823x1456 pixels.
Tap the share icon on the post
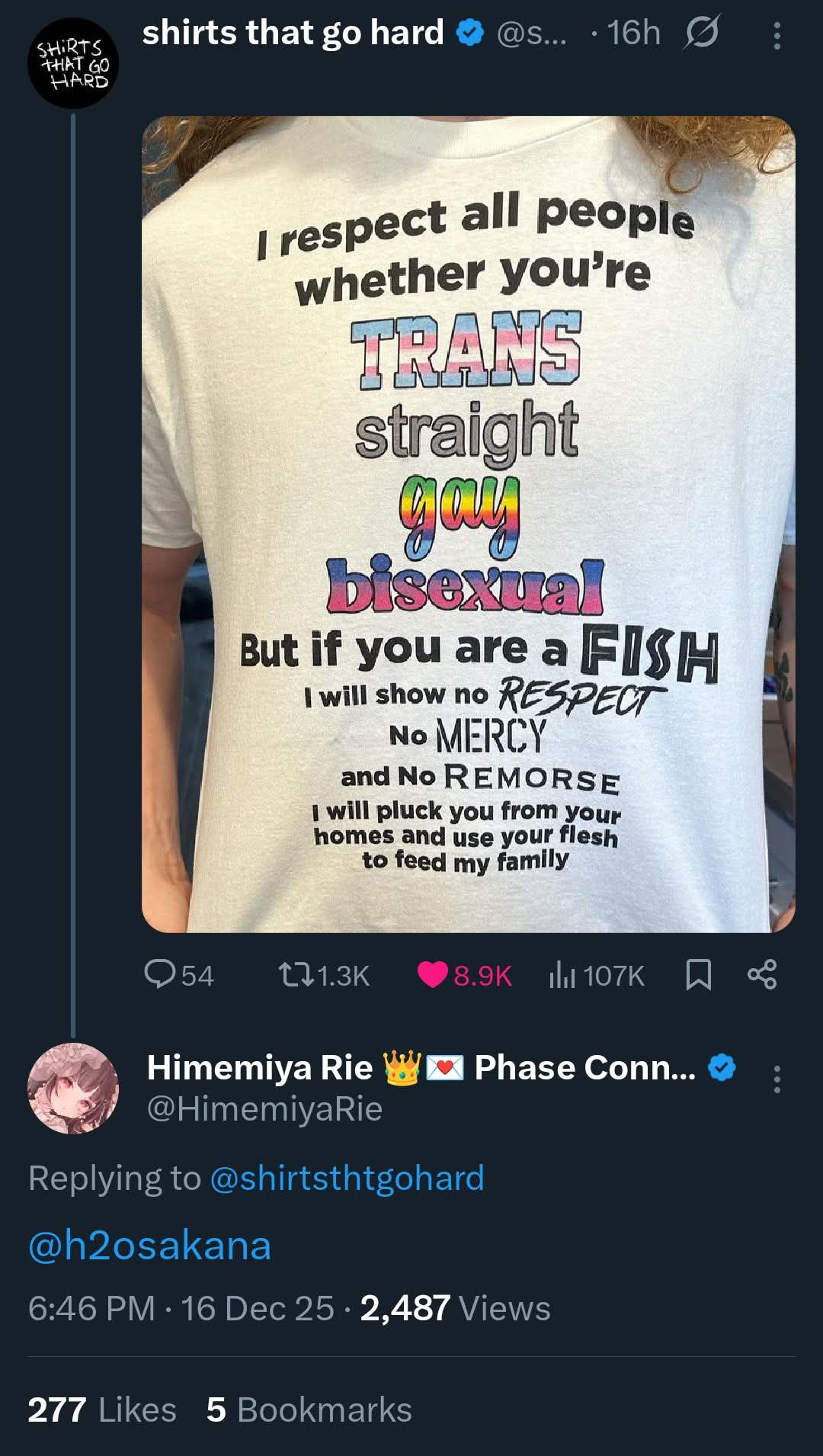(x=762, y=974)
